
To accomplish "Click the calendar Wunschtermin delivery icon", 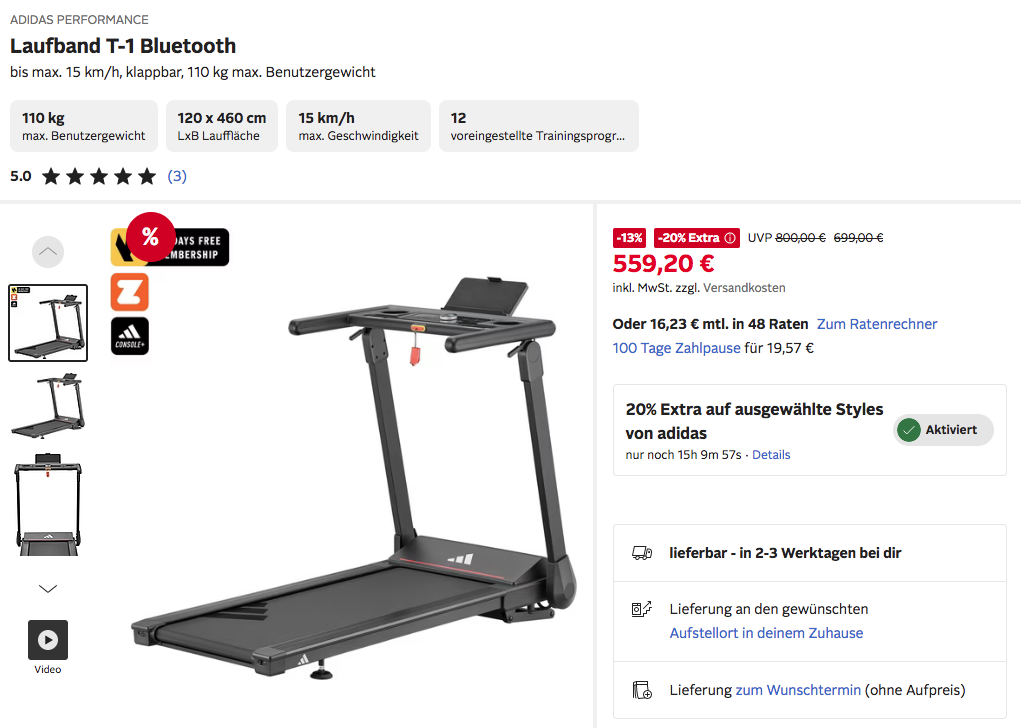I will point(642,690).
